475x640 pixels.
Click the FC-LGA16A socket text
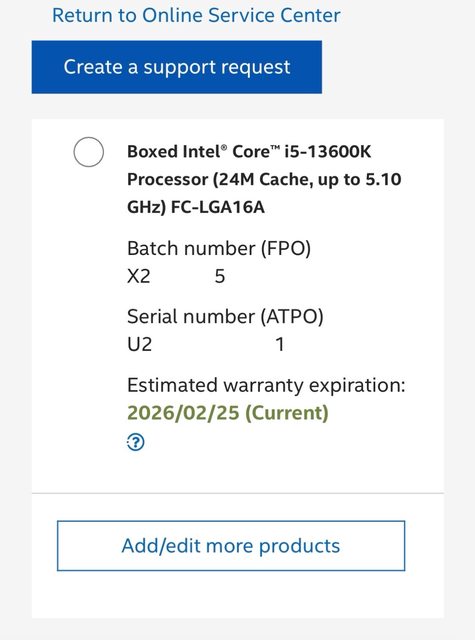coord(218,207)
